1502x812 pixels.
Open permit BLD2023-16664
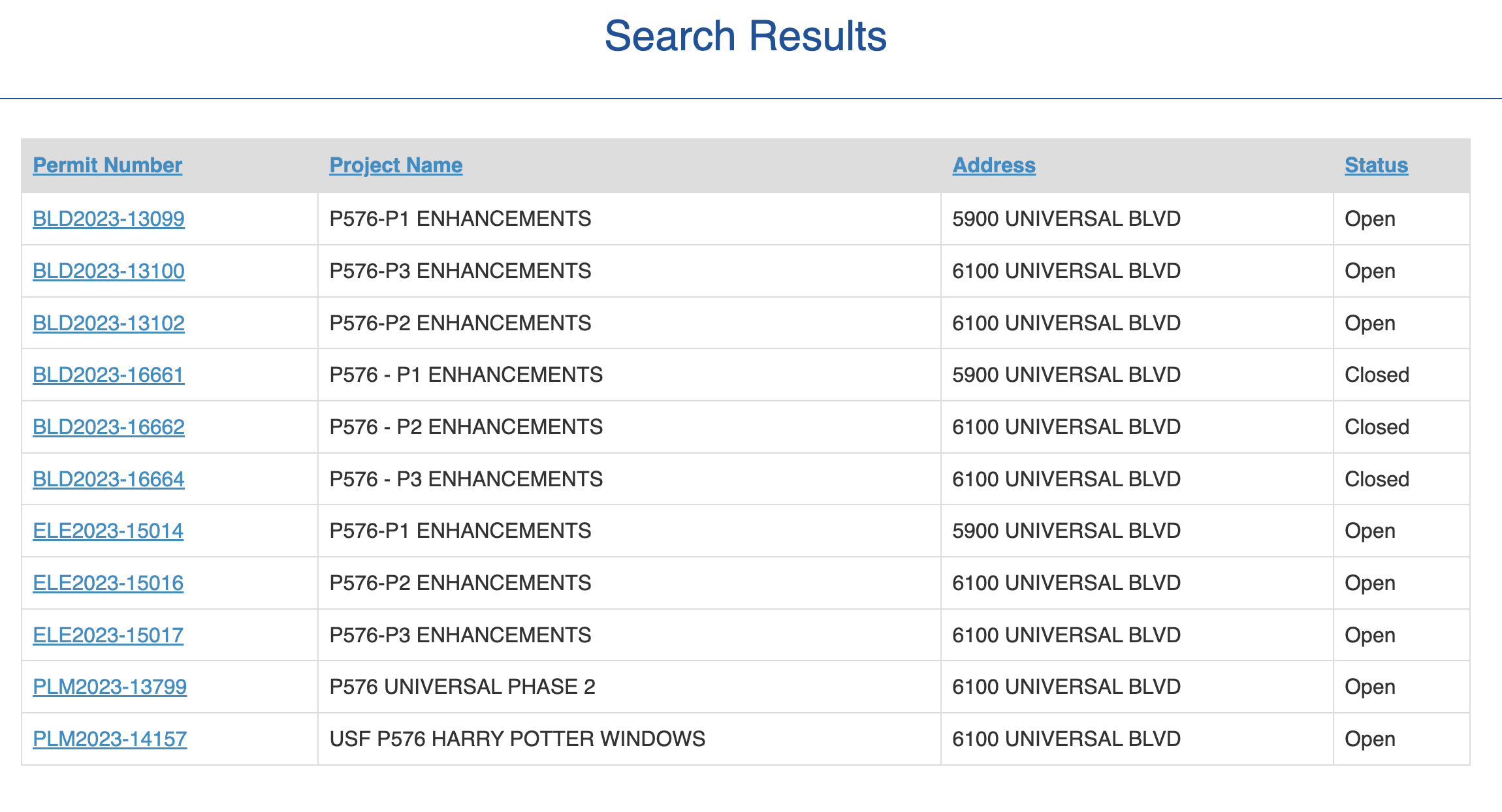click(x=108, y=479)
